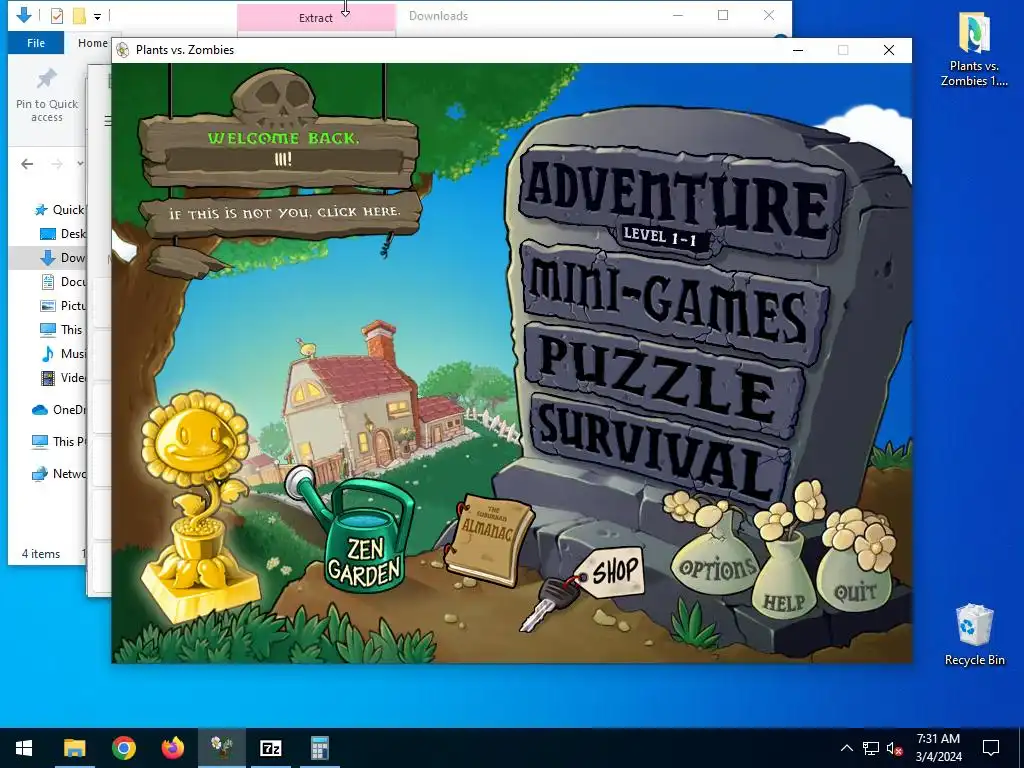The height and width of the screenshot is (768, 1024).
Task: Close the Plants vs. Zombies window
Action: (889, 50)
